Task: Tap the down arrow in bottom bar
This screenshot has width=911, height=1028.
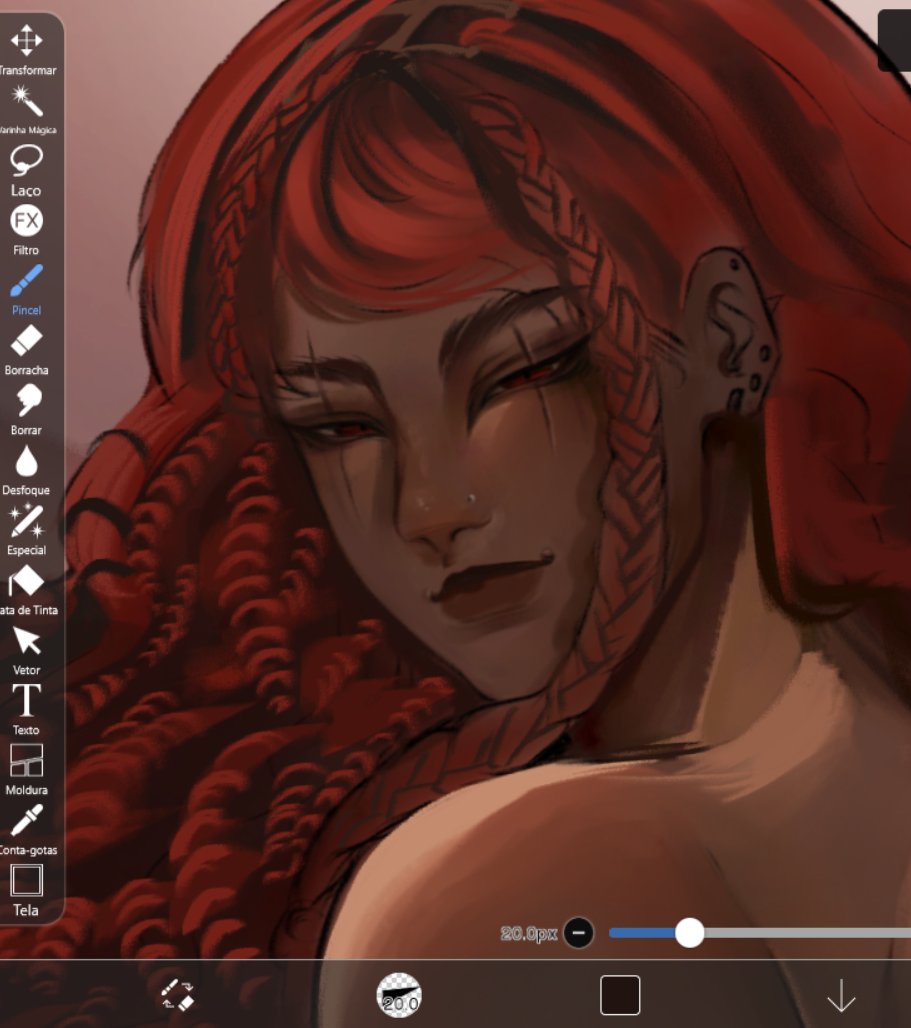Action: pos(842,996)
